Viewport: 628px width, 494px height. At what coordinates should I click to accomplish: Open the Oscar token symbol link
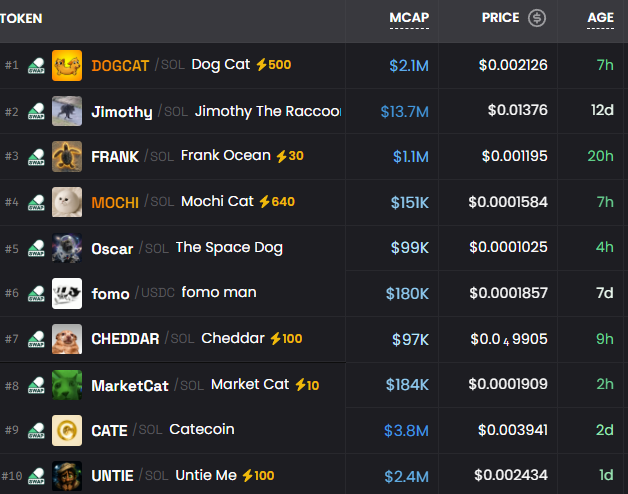(x=112, y=249)
